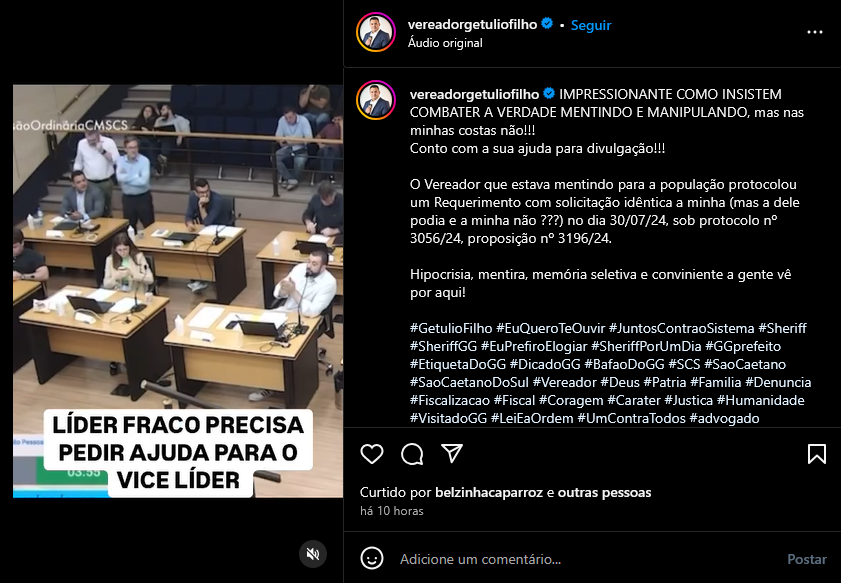Open the há 10 horas timestamp
841x583 pixels.
(x=392, y=511)
